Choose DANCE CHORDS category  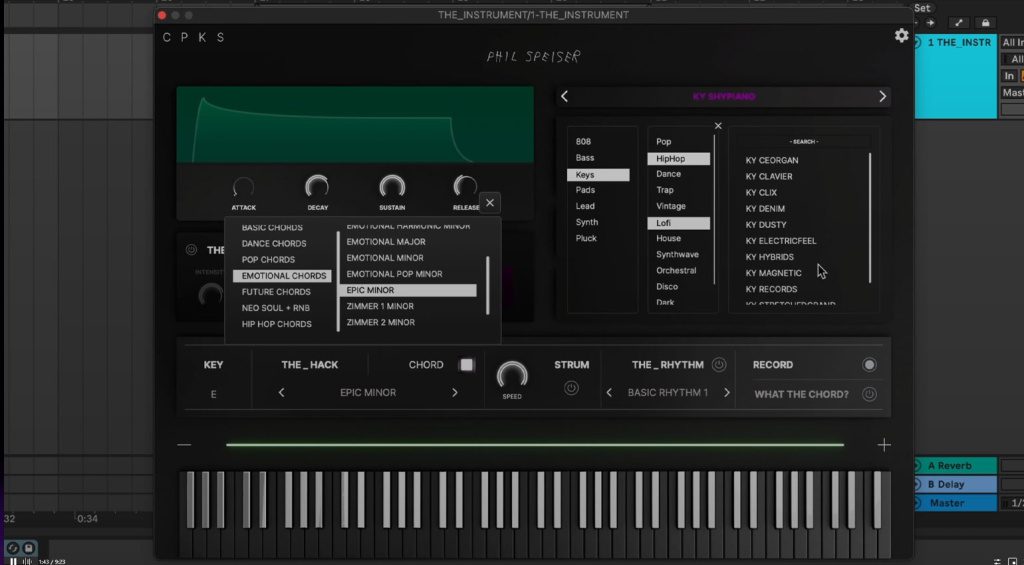click(x=274, y=244)
